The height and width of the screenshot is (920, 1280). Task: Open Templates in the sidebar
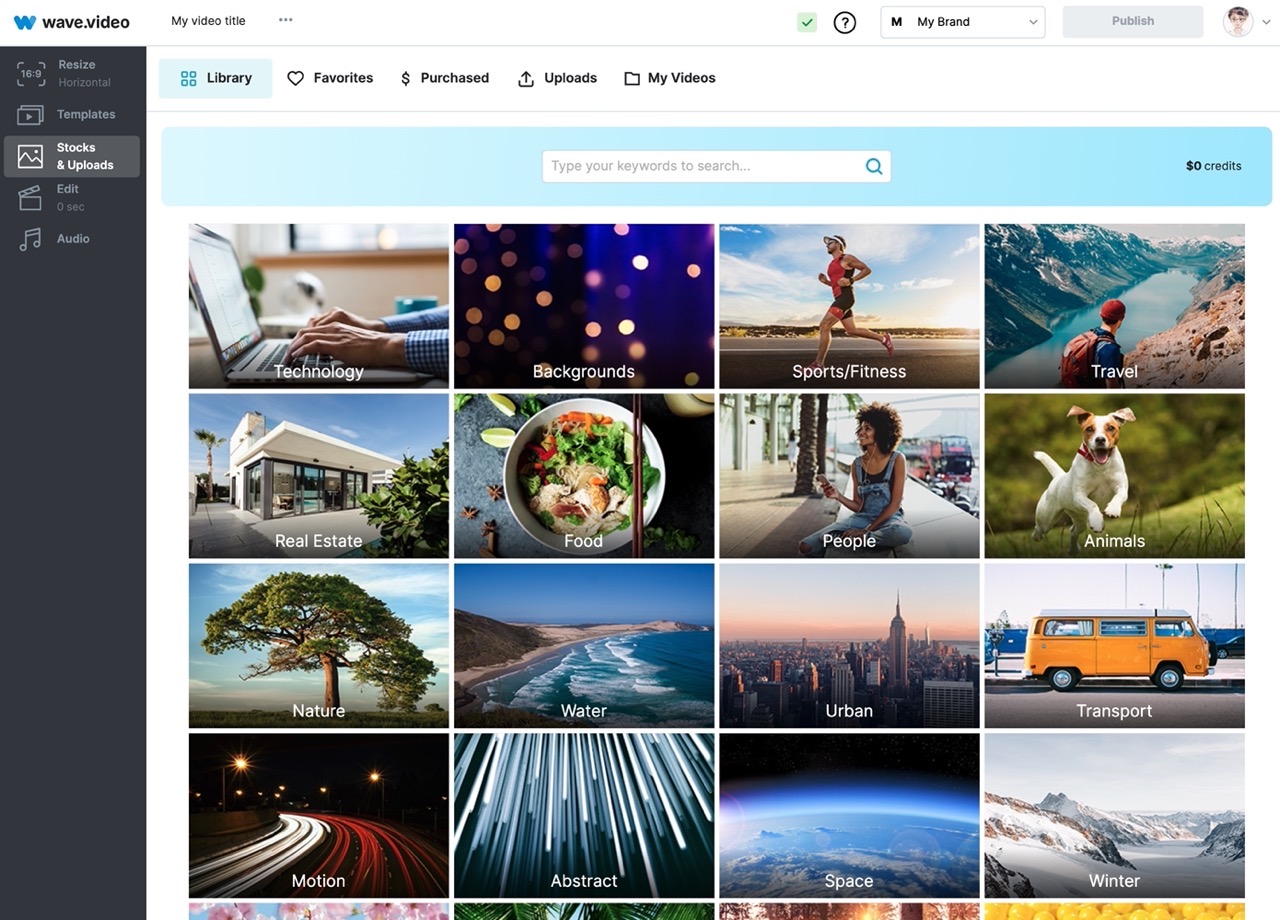[x=72, y=114]
